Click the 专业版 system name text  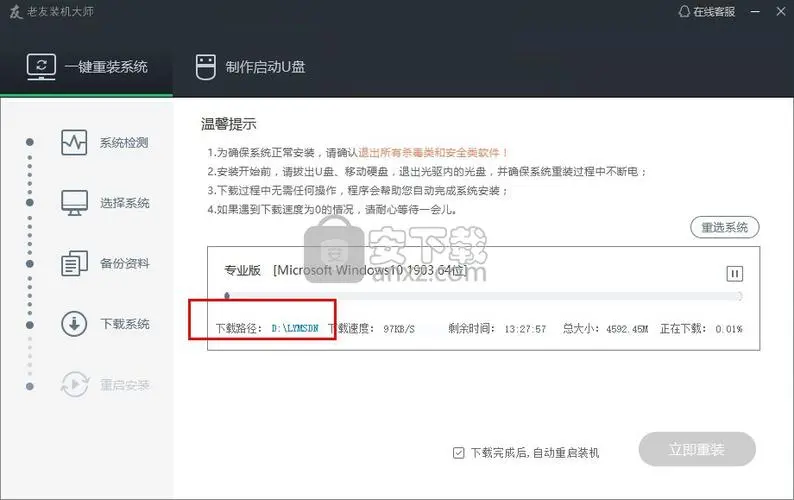pyautogui.click(x=242, y=271)
